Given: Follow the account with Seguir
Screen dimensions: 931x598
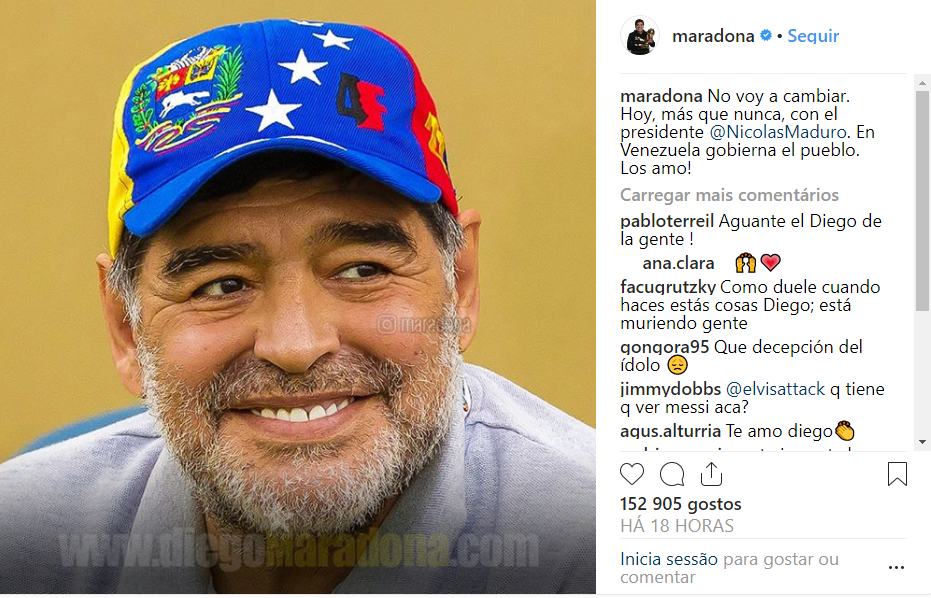Looking at the screenshot, I should (813, 36).
